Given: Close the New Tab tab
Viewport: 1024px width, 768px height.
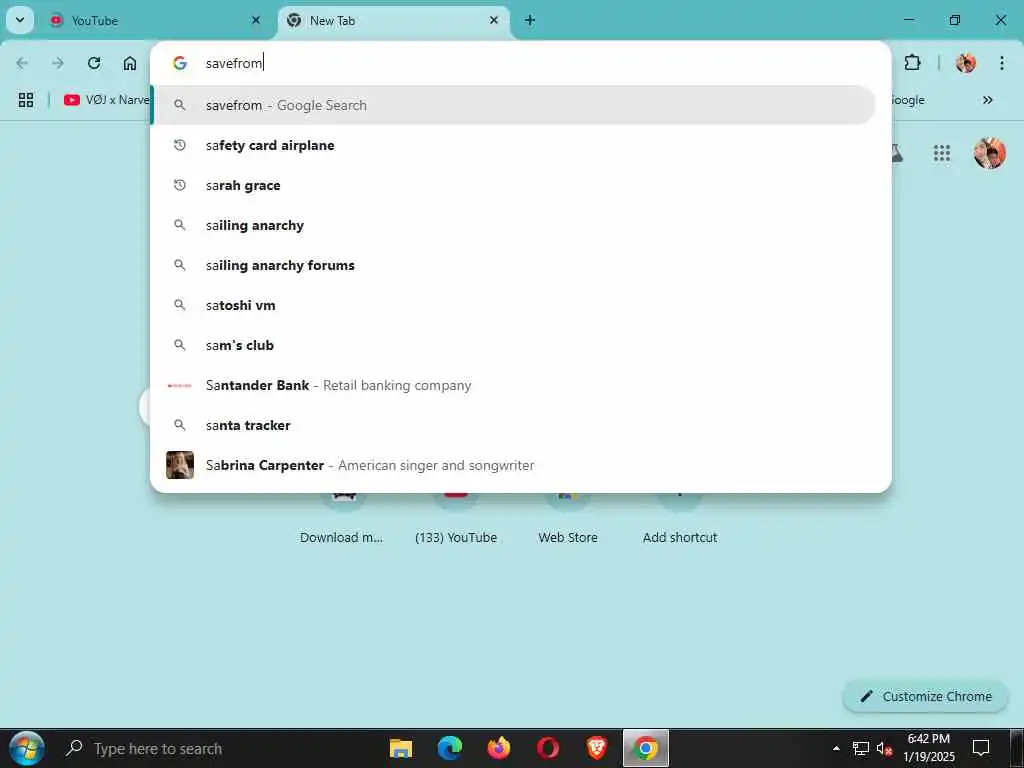Looking at the screenshot, I should (x=494, y=20).
